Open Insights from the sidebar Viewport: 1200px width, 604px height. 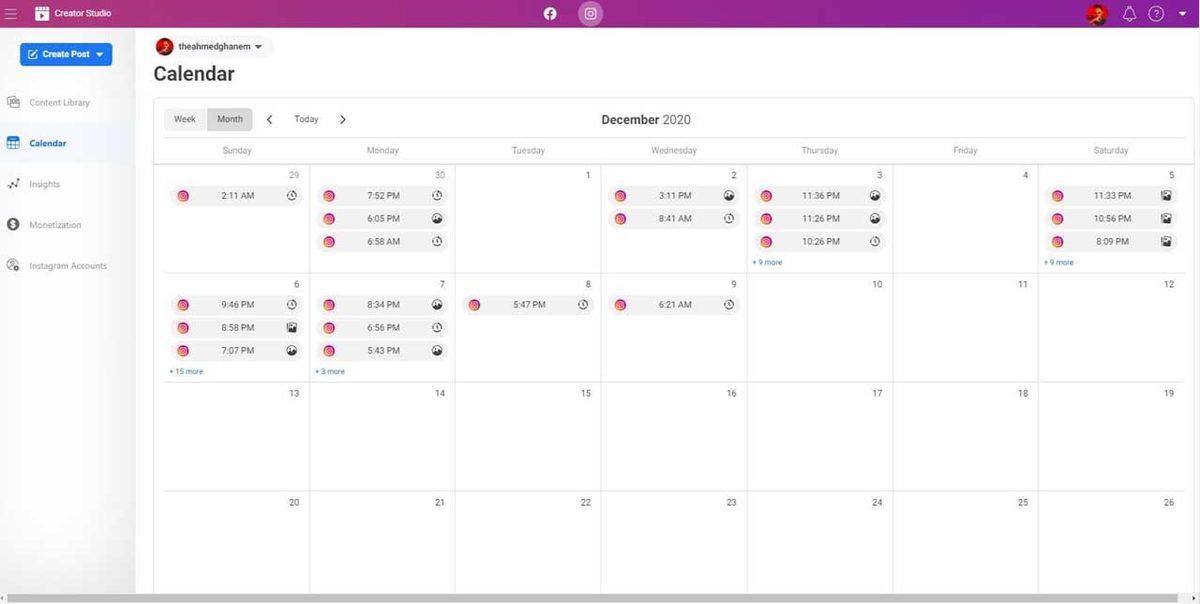tap(44, 184)
